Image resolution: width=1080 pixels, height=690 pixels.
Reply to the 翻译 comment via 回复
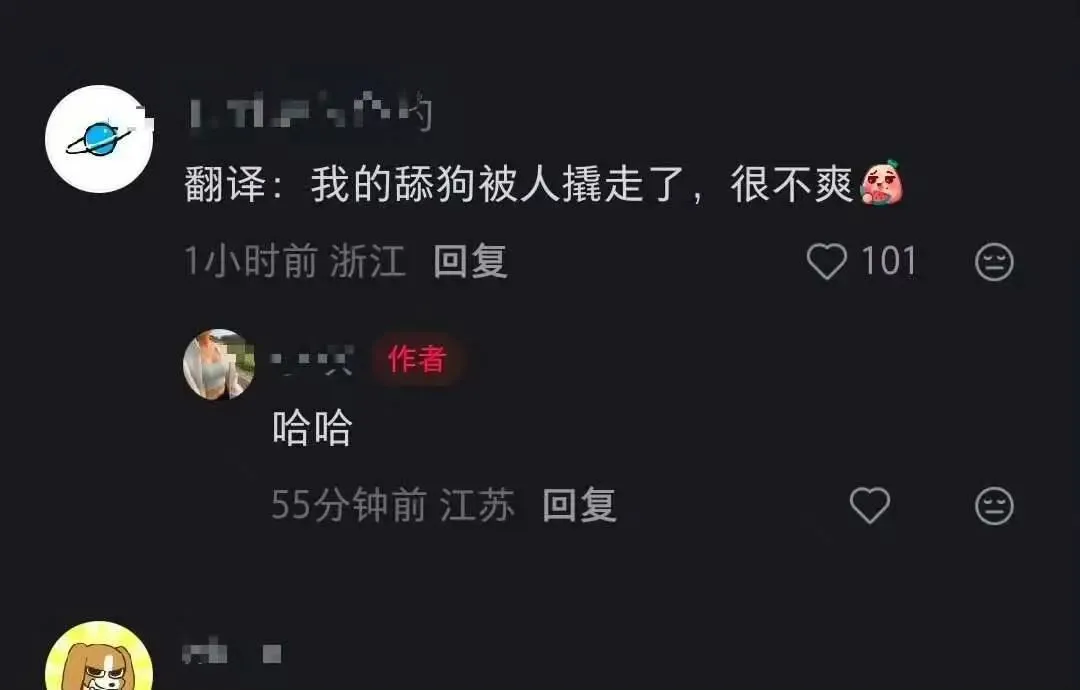click(470, 262)
